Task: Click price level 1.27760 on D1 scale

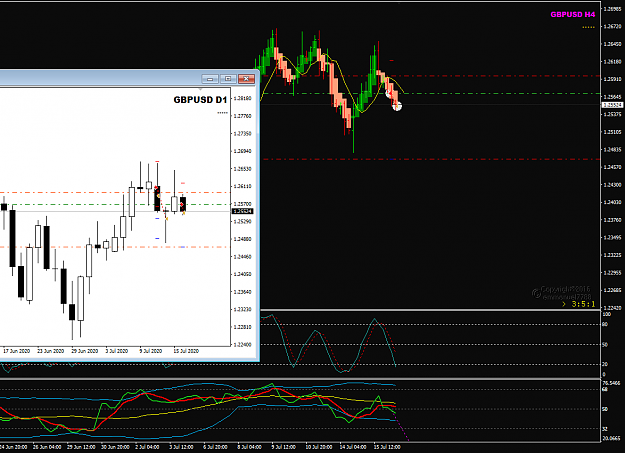Action: (x=242, y=116)
